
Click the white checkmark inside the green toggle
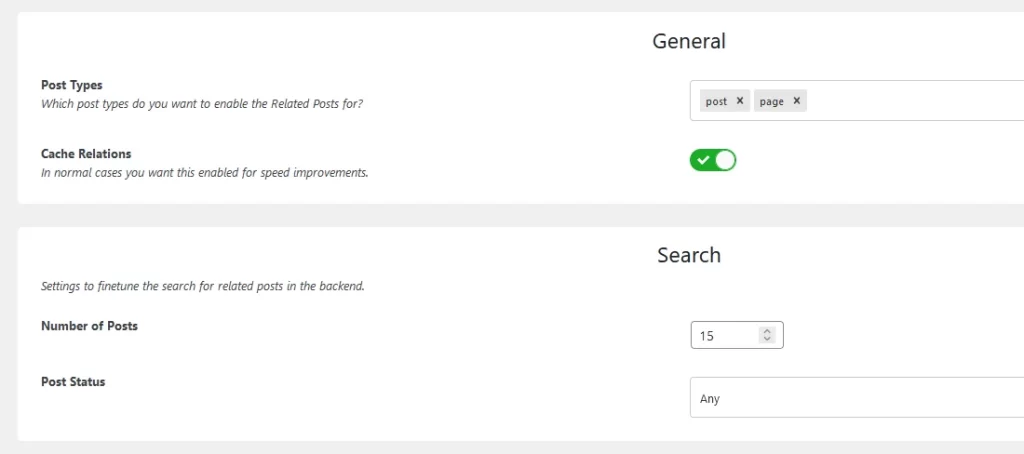coord(703,160)
